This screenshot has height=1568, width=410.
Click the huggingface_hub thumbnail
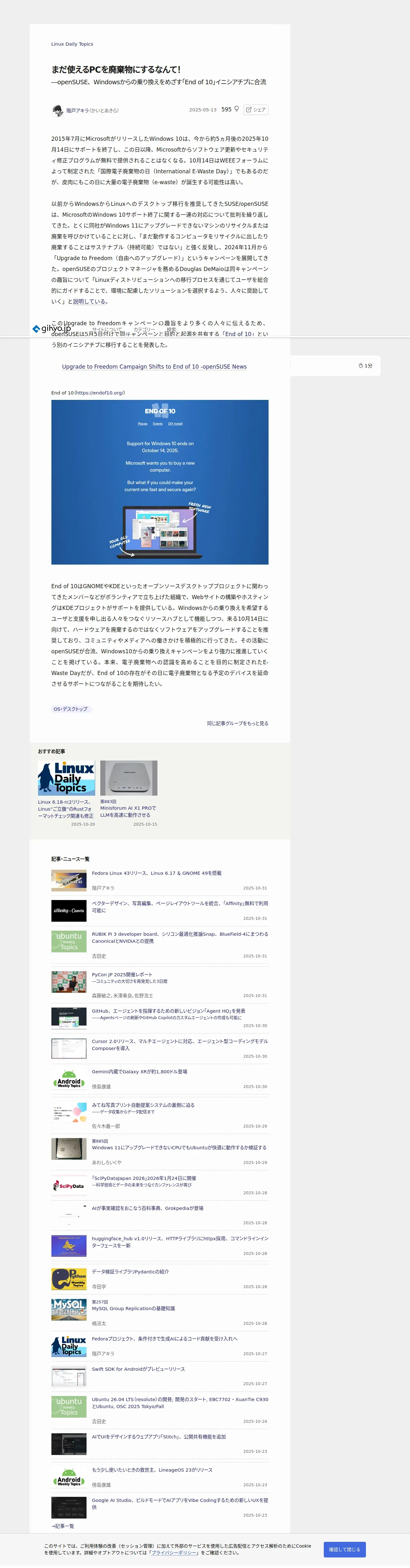click(x=69, y=1245)
